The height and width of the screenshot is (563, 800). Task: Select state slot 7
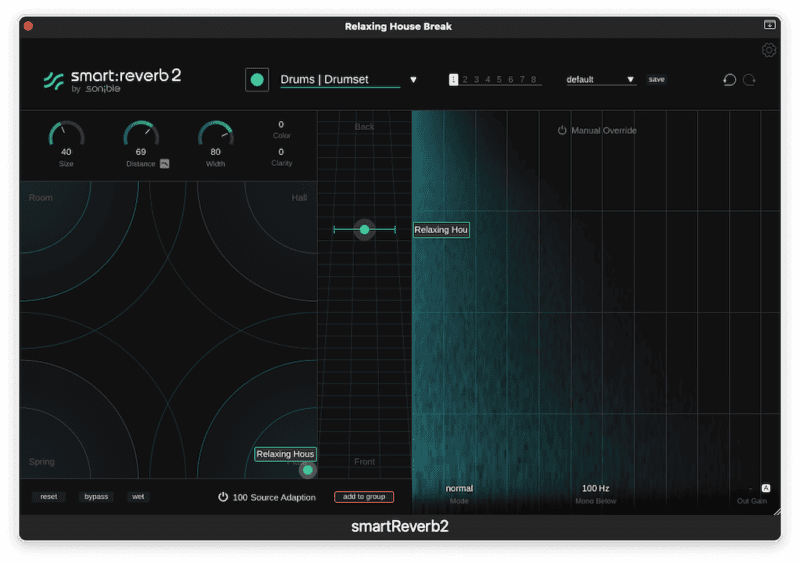[x=522, y=80]
